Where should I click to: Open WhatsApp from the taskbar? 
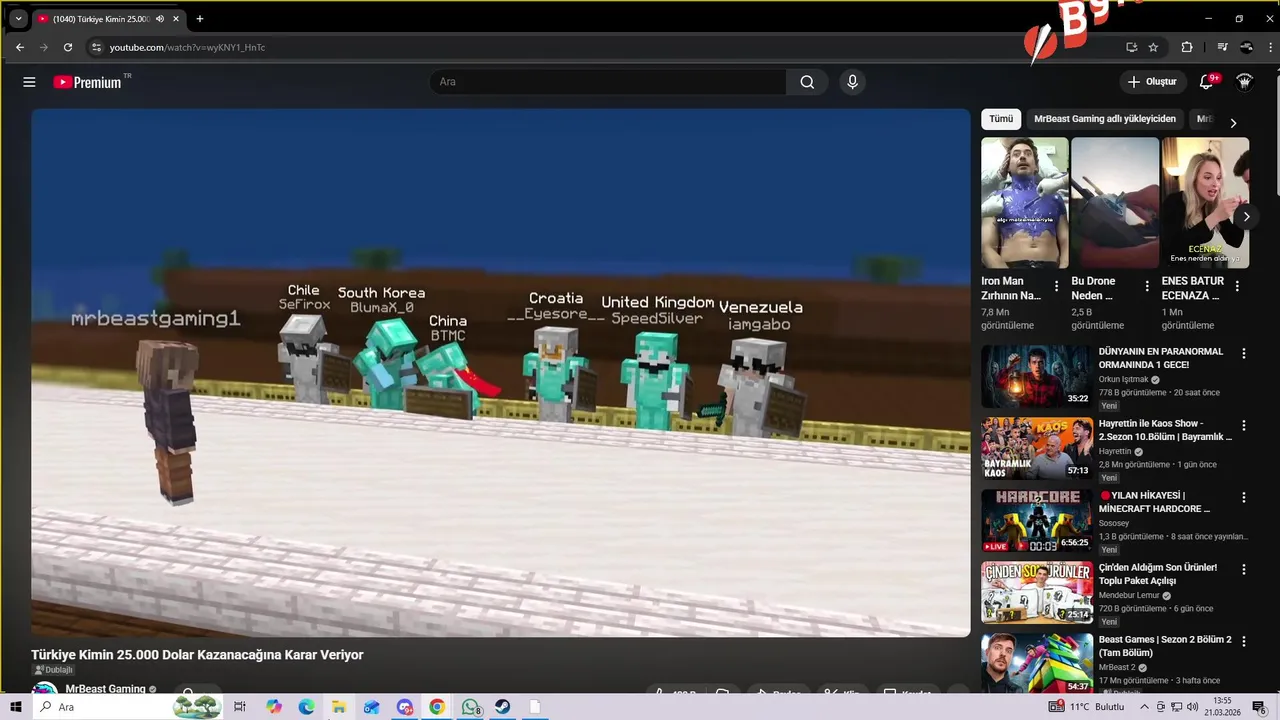pyautogui.click(x=470, y=707)
